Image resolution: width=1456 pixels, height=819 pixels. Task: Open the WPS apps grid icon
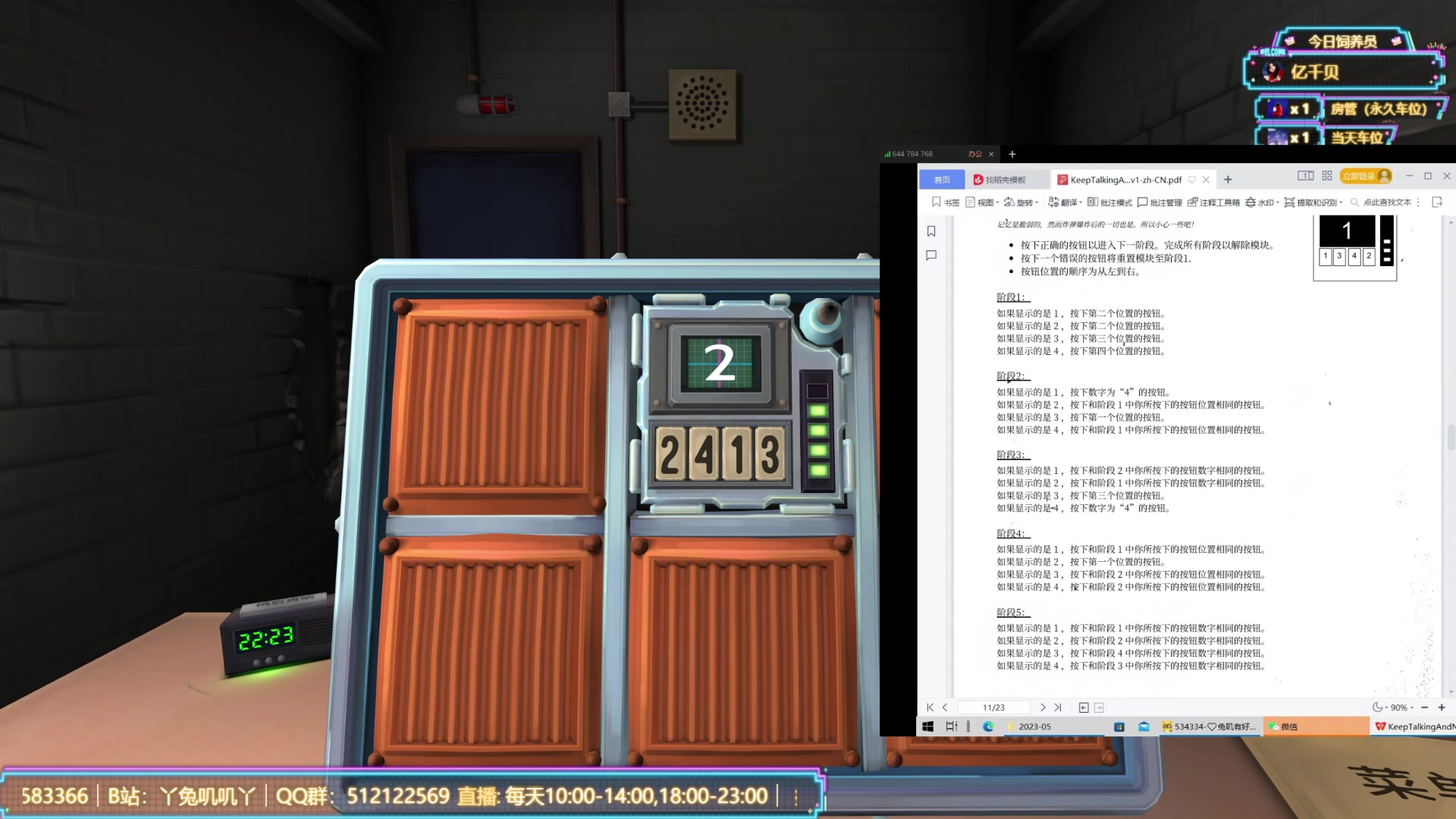click(x=1327, y=176)
